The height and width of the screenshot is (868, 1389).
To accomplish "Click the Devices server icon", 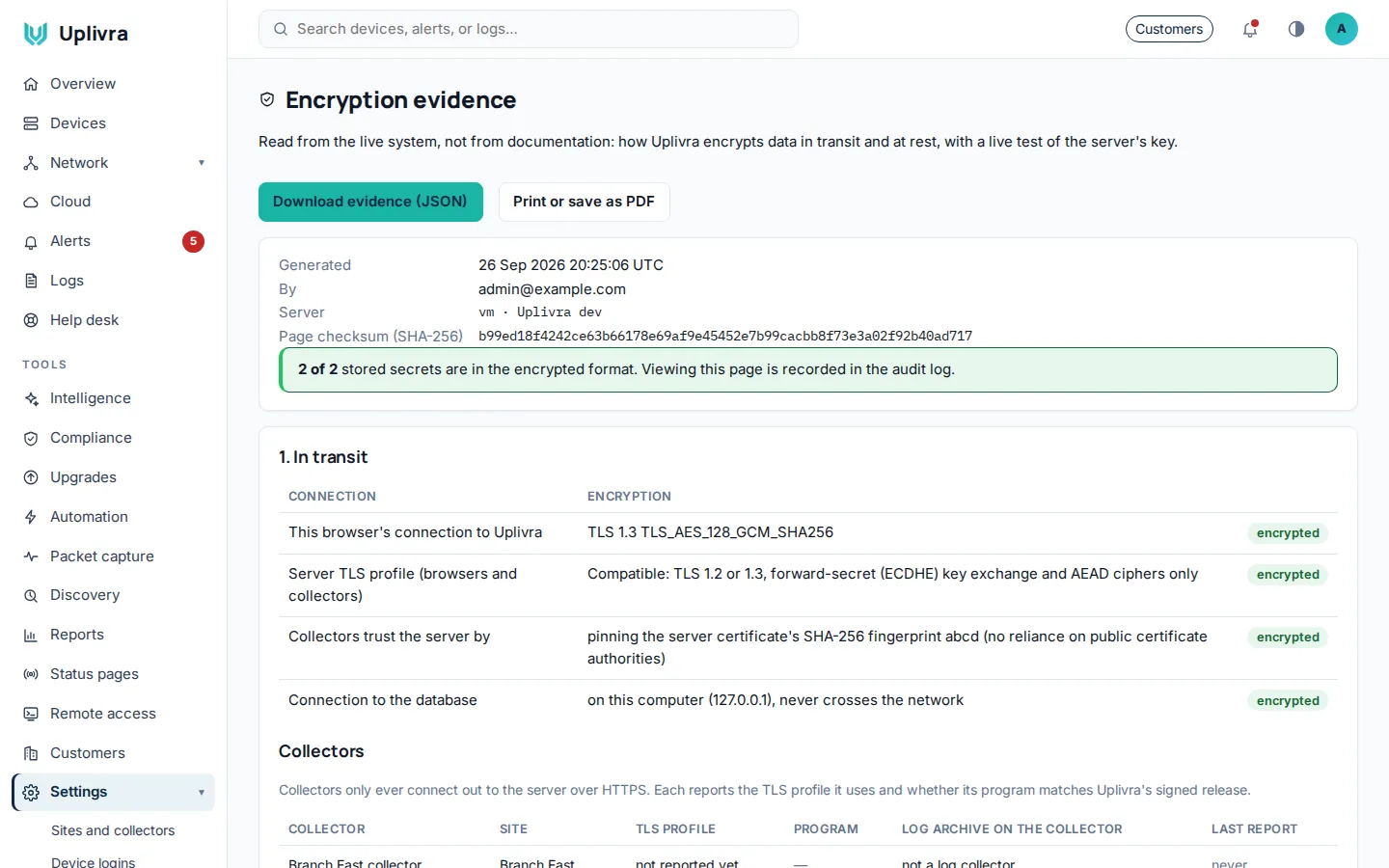I will tap(31, 123).
